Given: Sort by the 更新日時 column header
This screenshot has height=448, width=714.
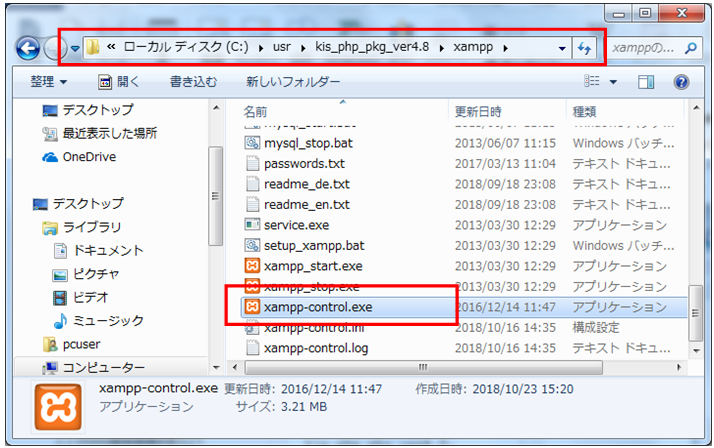Looking at the screenshot, I should click(x=480, y=110).
